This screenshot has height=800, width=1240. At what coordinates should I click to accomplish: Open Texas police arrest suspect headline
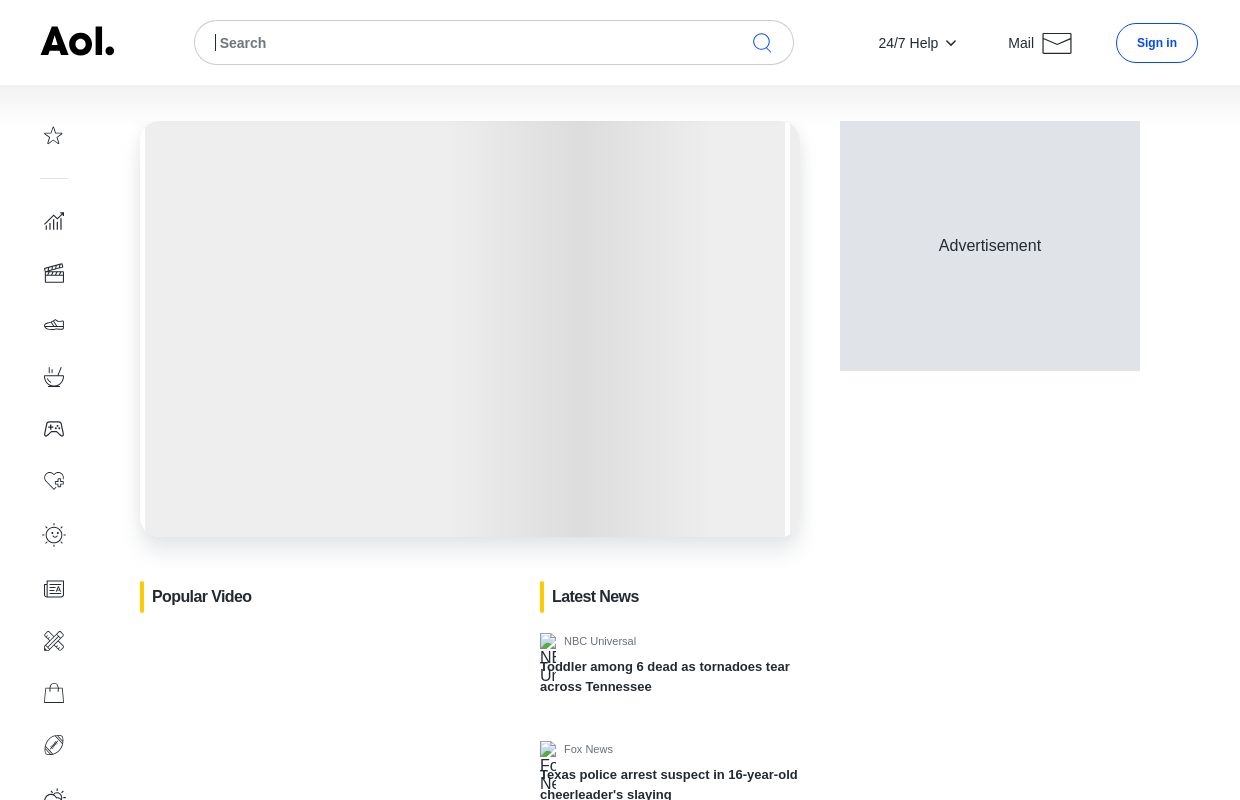[669, 784]
